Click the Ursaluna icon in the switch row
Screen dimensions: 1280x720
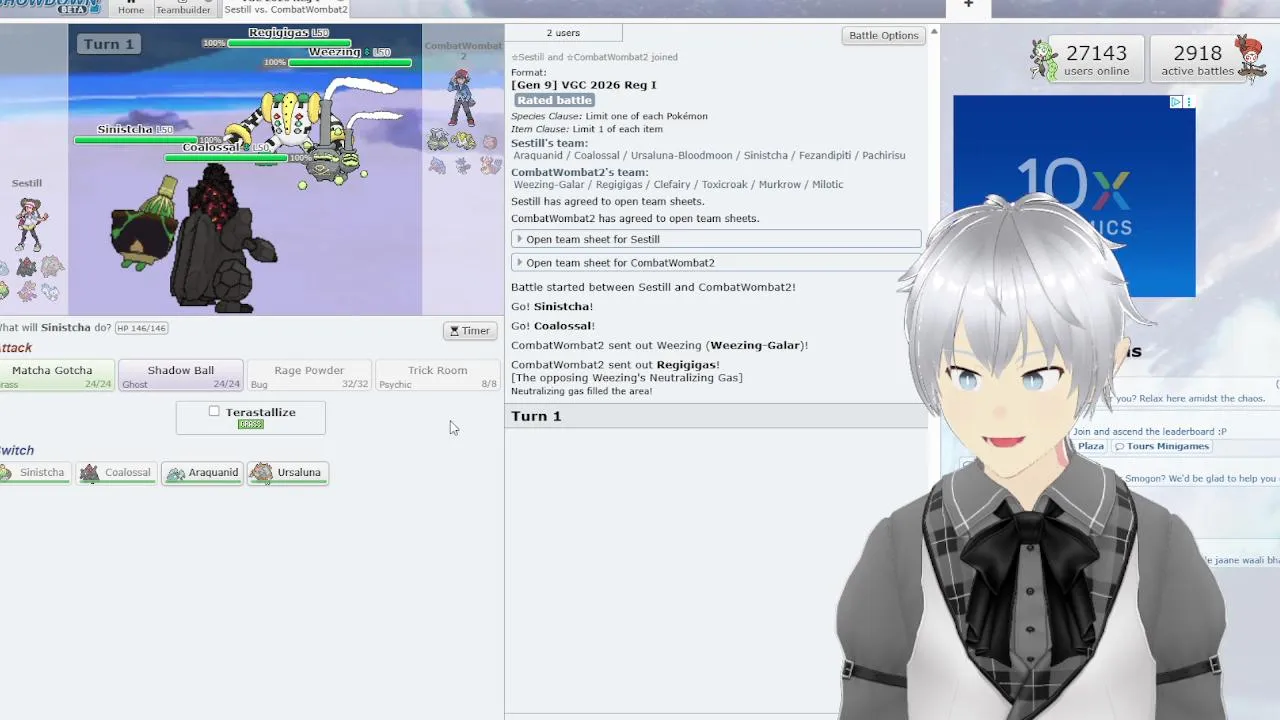(262, 473)
